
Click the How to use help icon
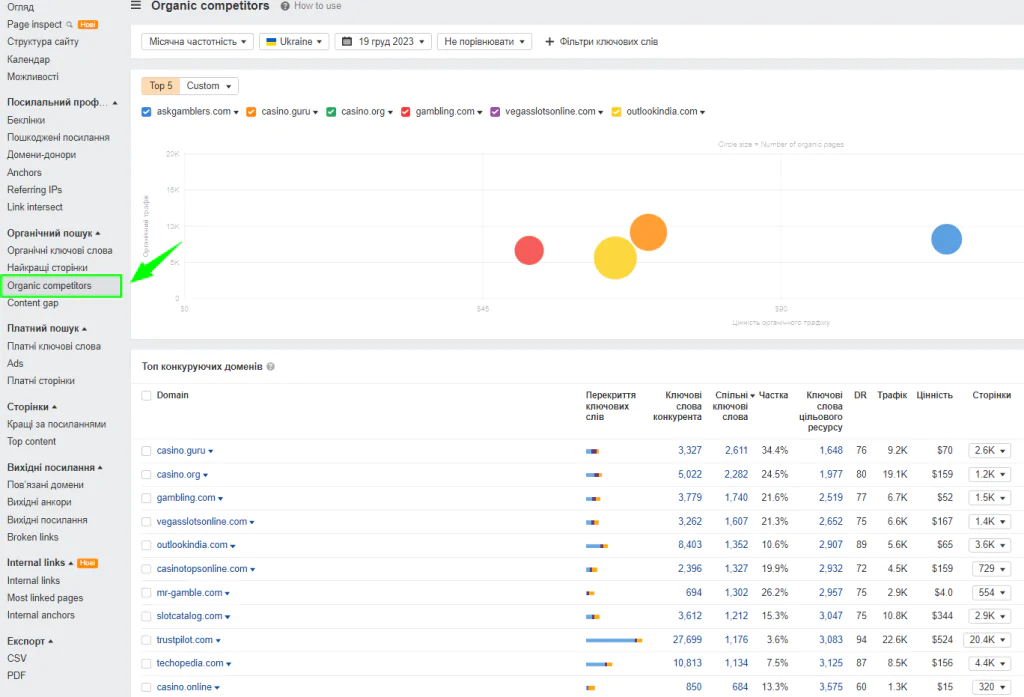pyautogui.click(x=285, y=6)
